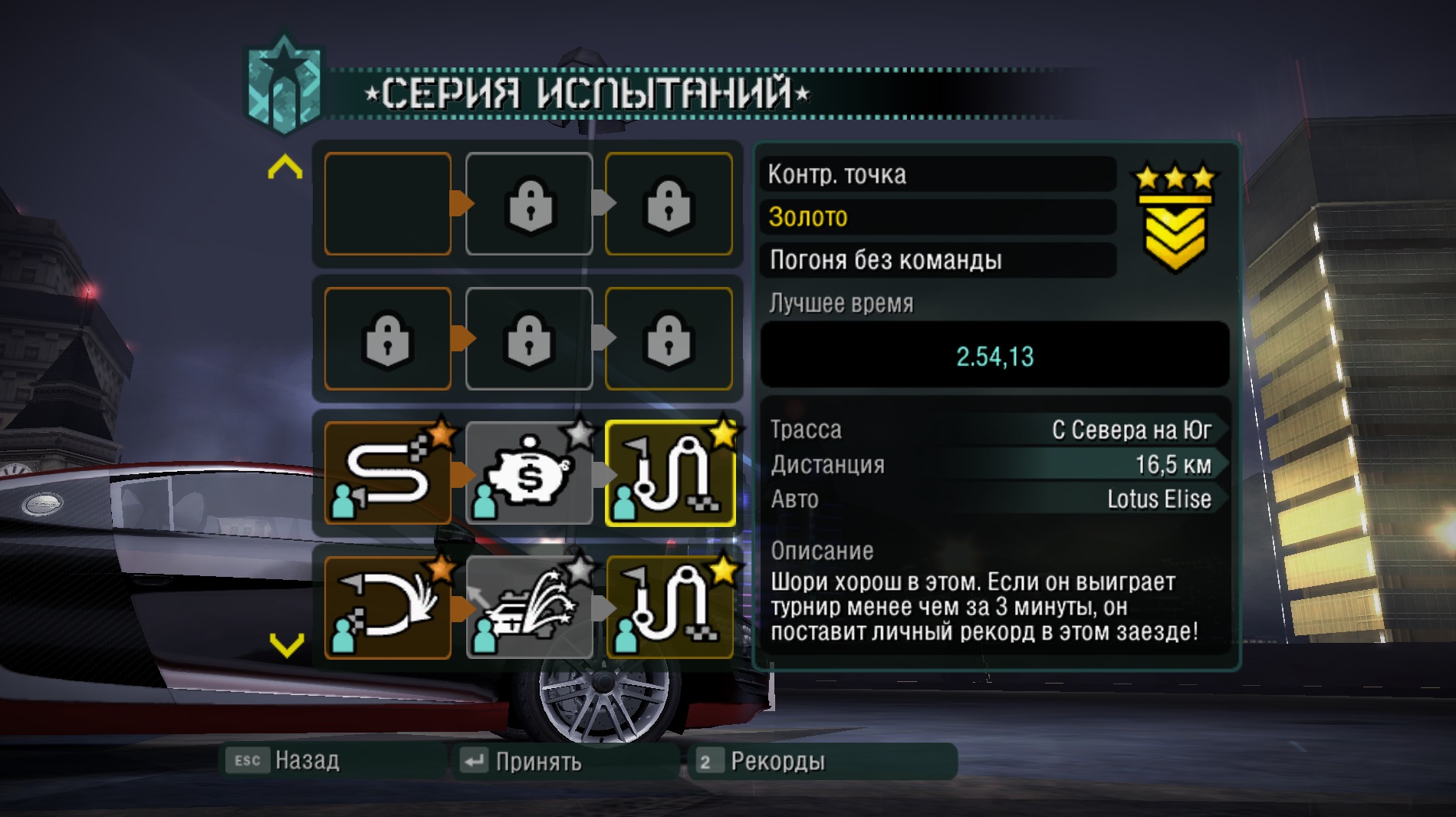Click the Принять button
The width and height of the screenshot is (1456, 817).
pos(566,761)
